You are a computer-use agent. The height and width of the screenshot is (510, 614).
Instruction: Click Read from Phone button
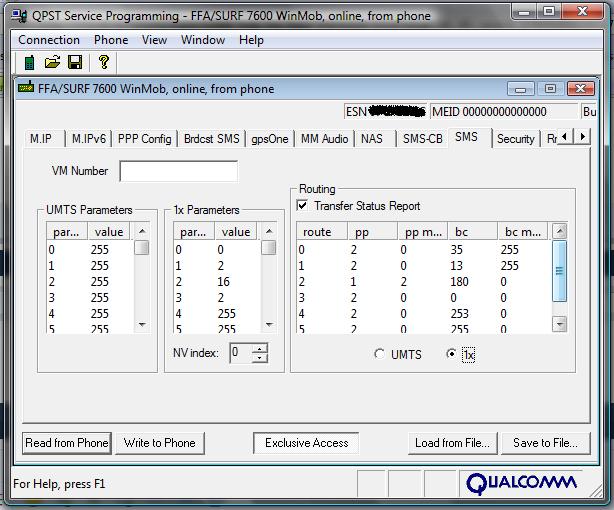(x=67, y=443)
